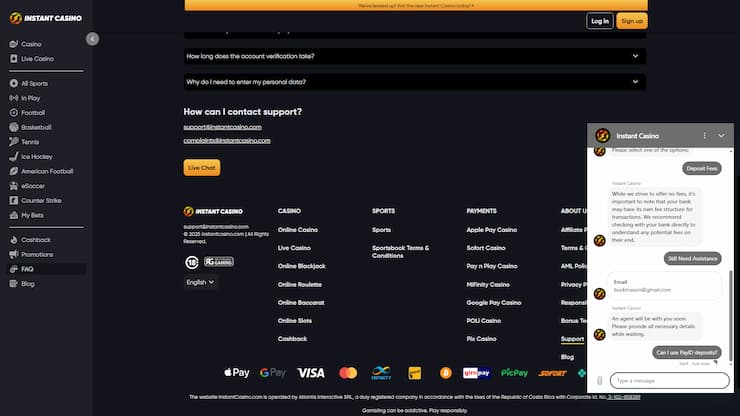Image resolution: width=740 pixels, height=416 pixels.
Task: Open the footer Cashback link
Action: click(x=292, y=339)
